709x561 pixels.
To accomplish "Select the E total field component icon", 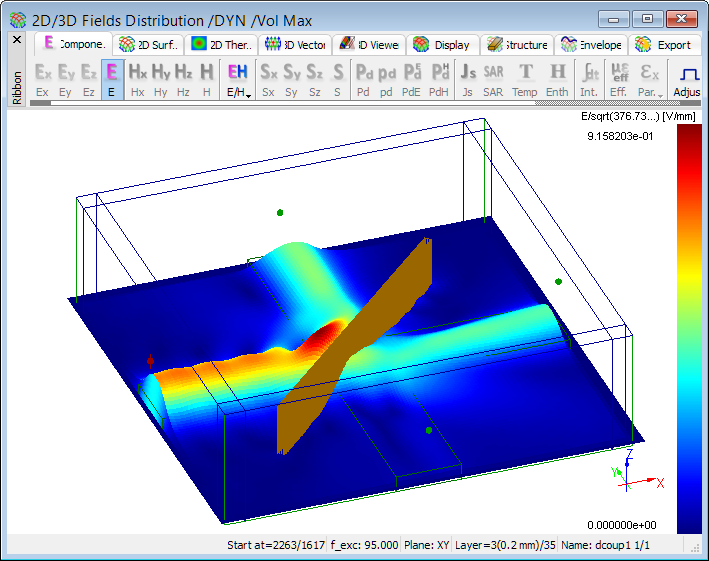I will coord(111,79).
